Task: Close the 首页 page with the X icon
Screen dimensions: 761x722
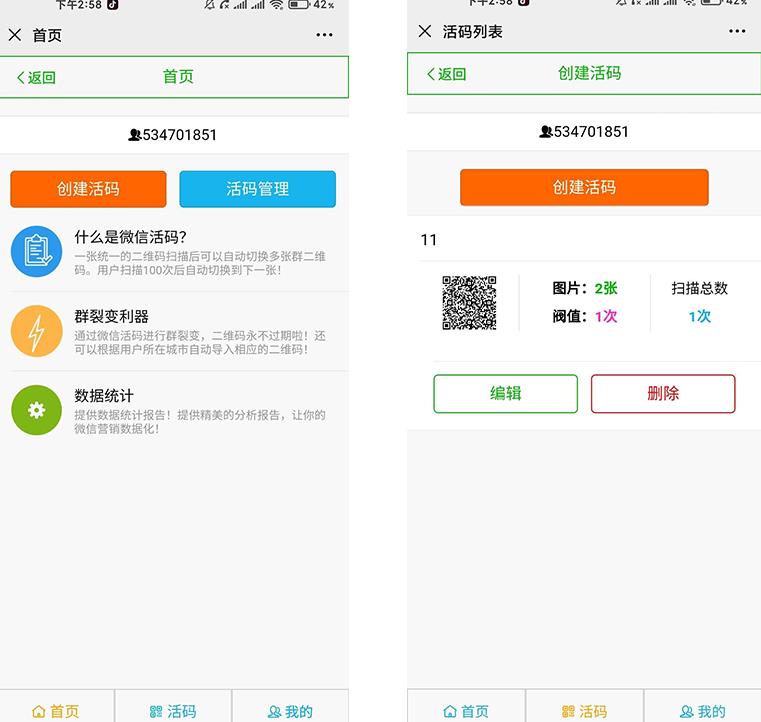Action: coord(15,35)
